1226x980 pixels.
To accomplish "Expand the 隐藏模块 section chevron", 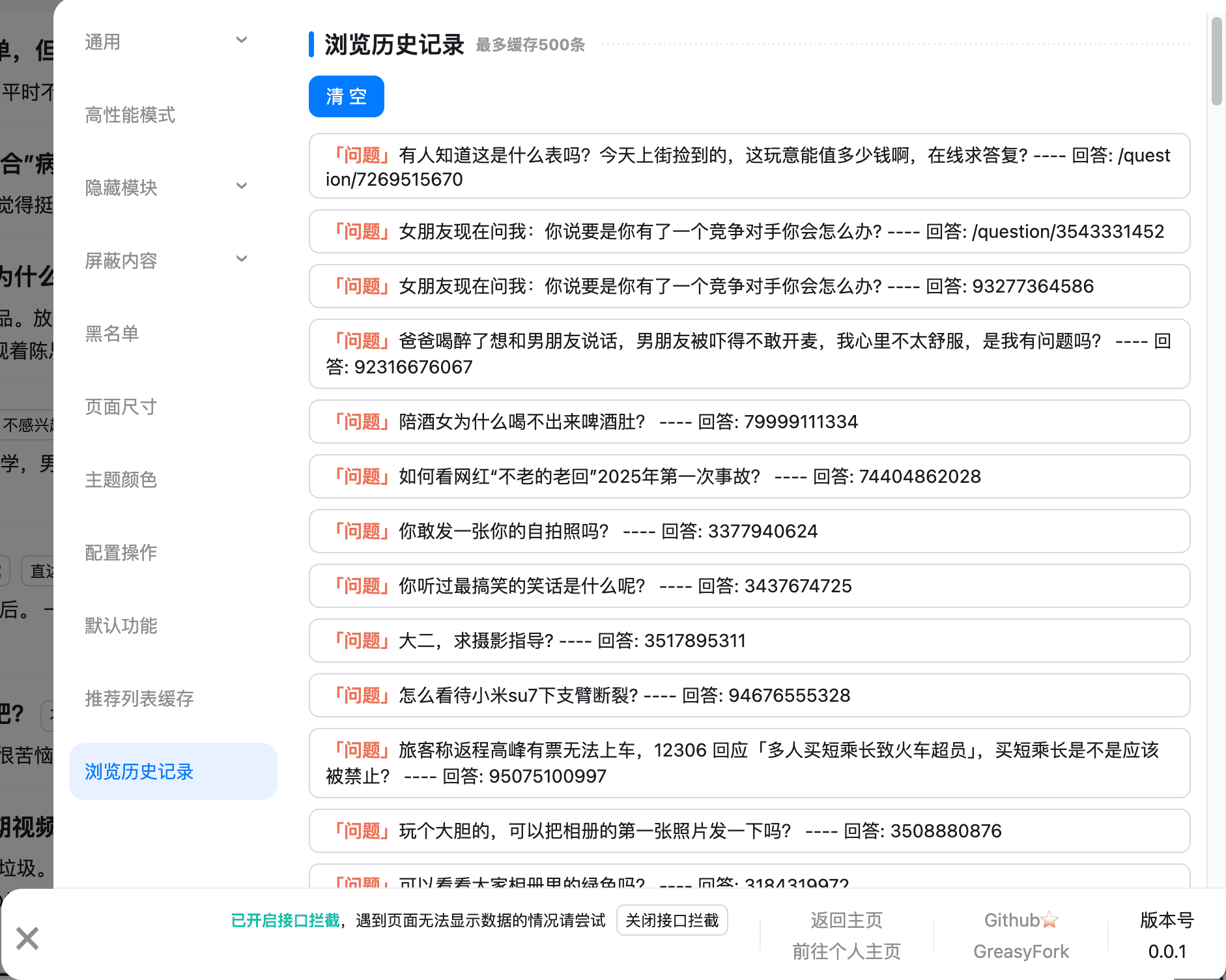I will 242,186.
